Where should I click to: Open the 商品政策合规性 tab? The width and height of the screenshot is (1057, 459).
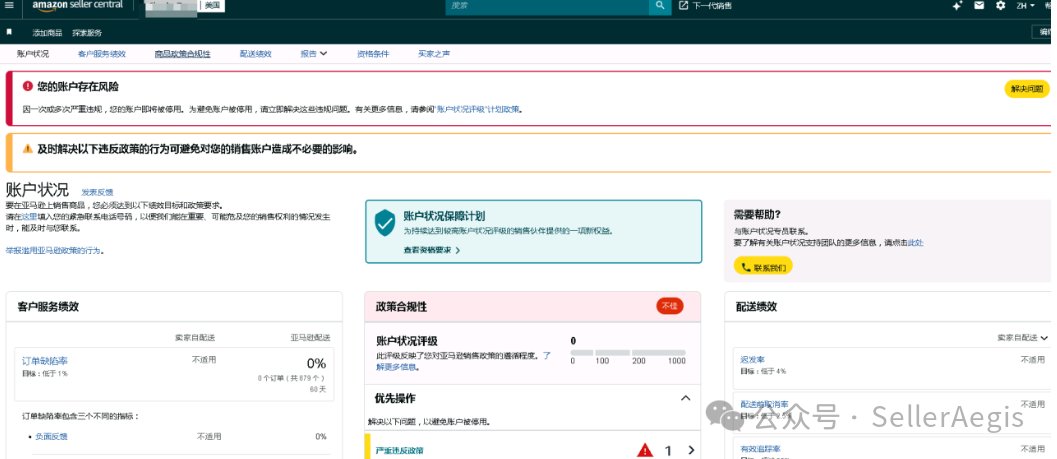pos(182,54)
